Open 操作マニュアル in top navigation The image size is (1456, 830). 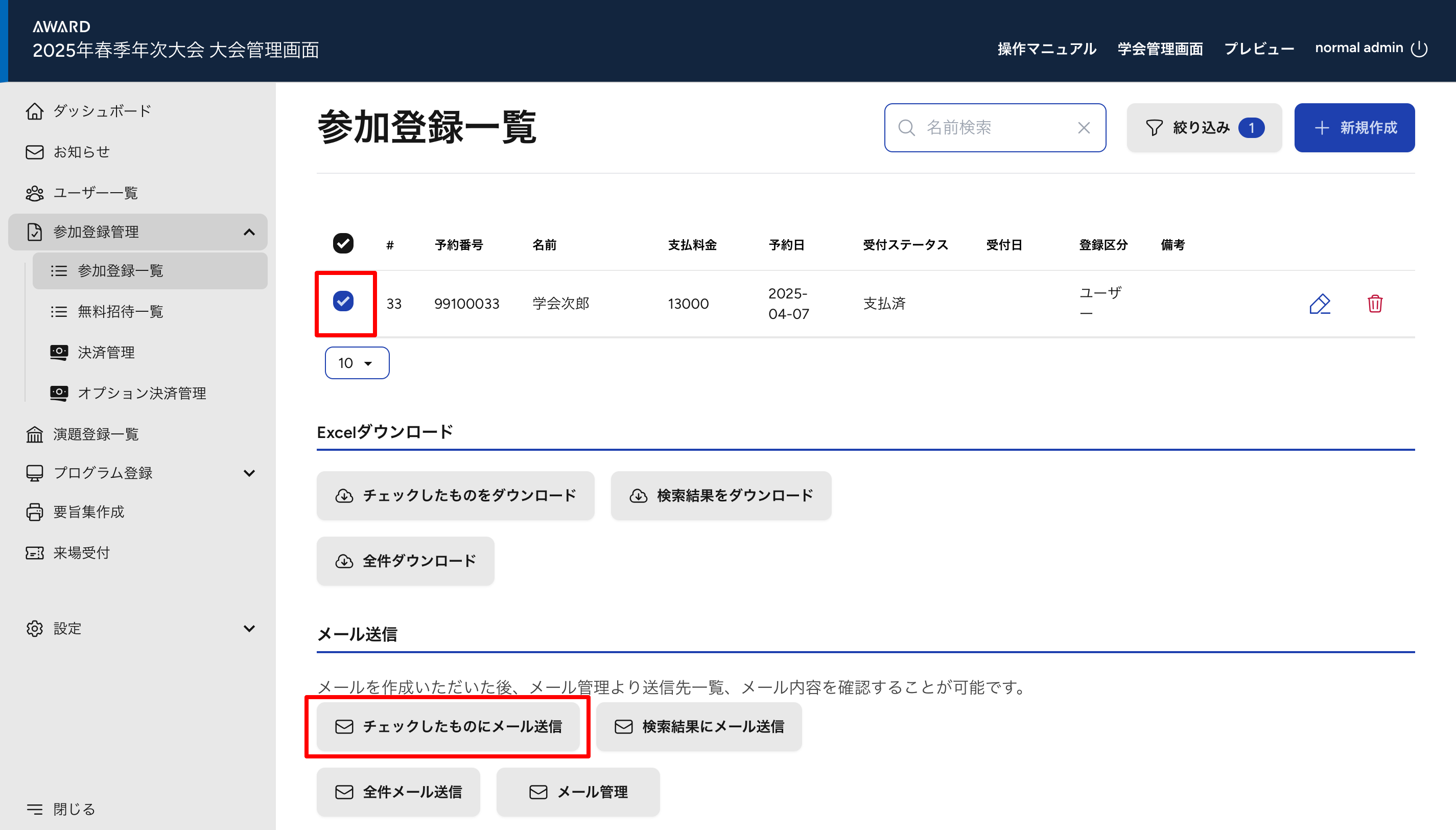[1046, 49]
